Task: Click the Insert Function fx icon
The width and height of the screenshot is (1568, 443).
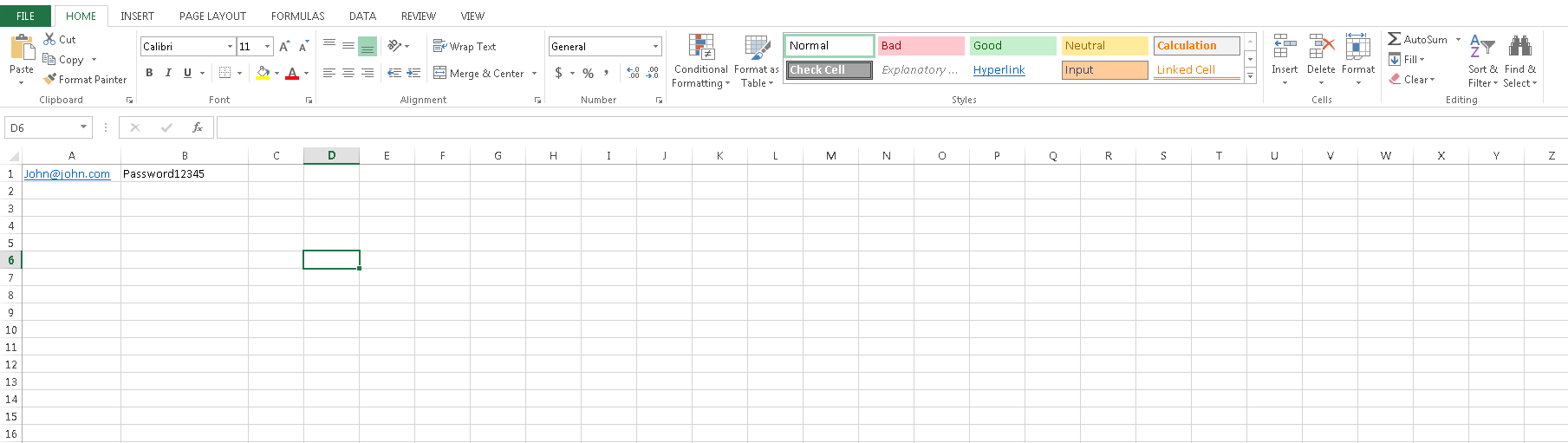Action: pyautogui.click(x=198, y=127)
